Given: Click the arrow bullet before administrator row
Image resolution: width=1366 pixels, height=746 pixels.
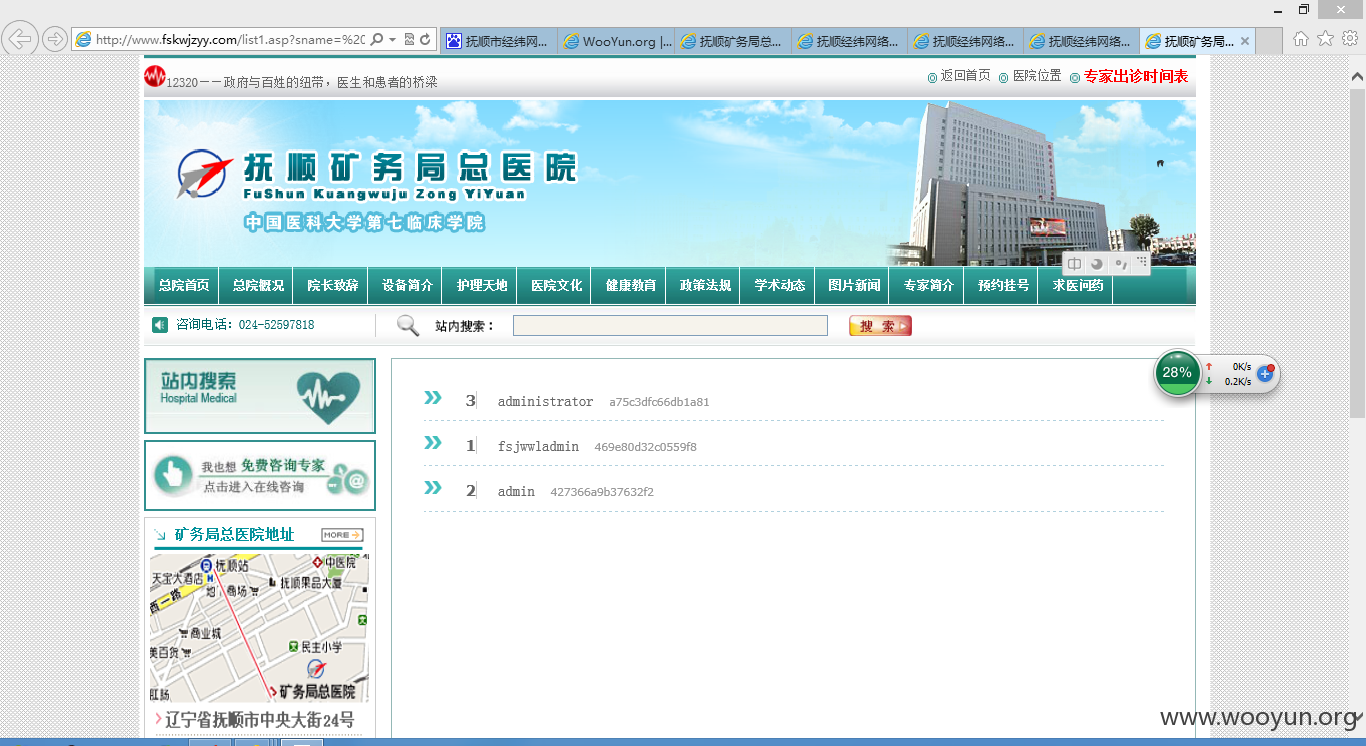Looking at the screenshot, I should tap(433, 398).
